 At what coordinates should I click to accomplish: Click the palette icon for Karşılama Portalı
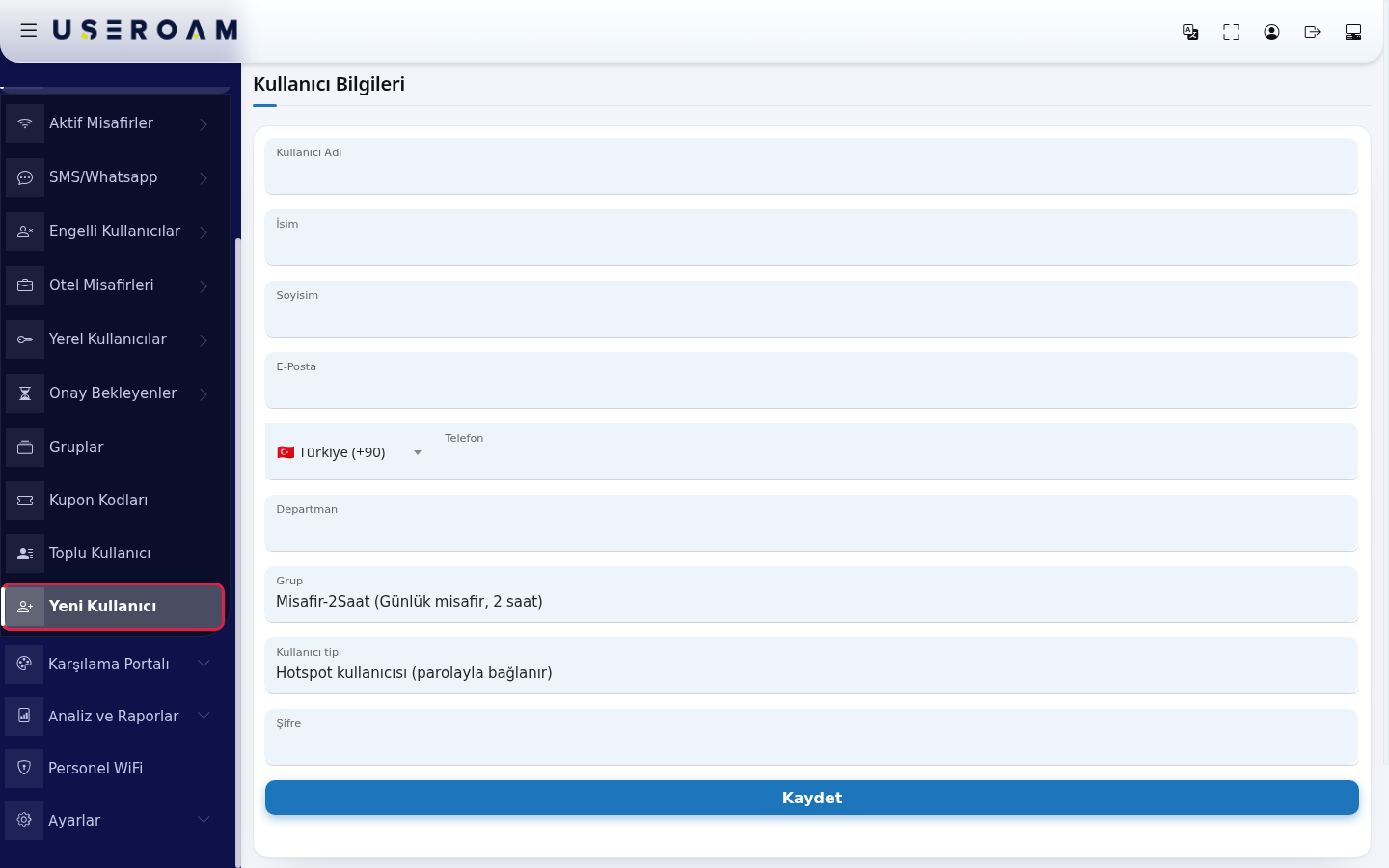tap(24, 664)
